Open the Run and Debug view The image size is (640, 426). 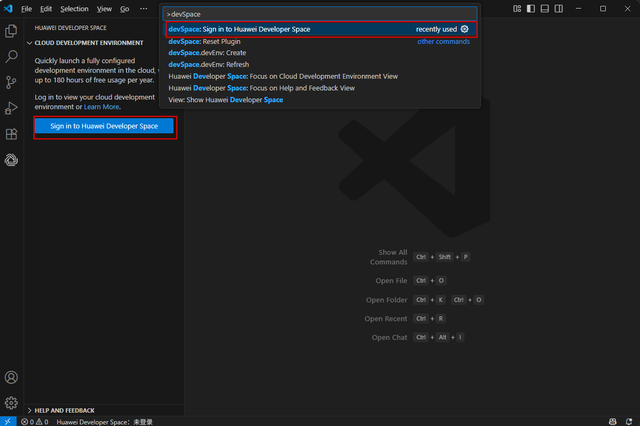point(11,108)
